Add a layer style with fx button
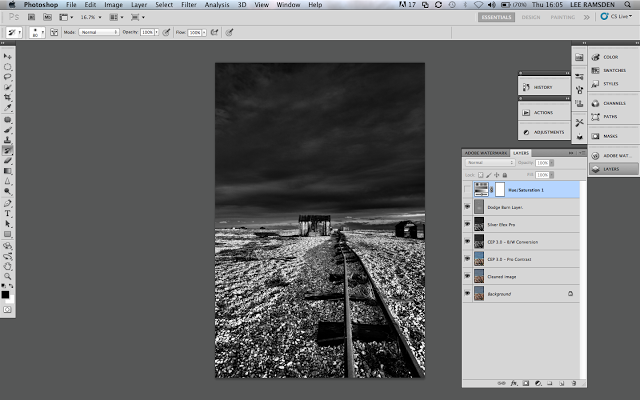Image resolution: width=640 pixels, height=400 pixels. click(514, 383)
